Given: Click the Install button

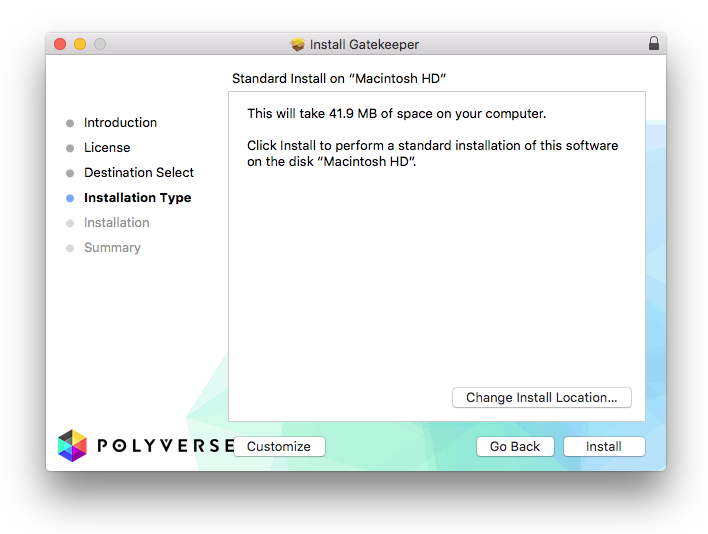Looking at the screenshot, I should [x=604, y=446].
